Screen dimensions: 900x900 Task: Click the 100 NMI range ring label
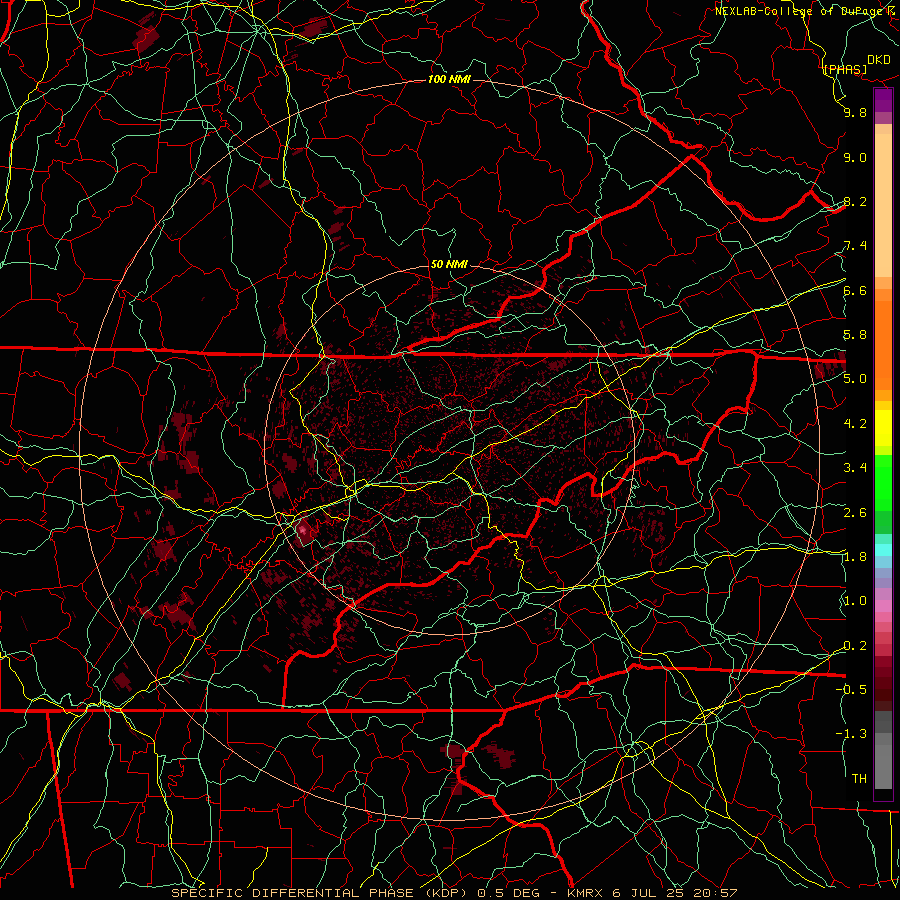(449, 79)
